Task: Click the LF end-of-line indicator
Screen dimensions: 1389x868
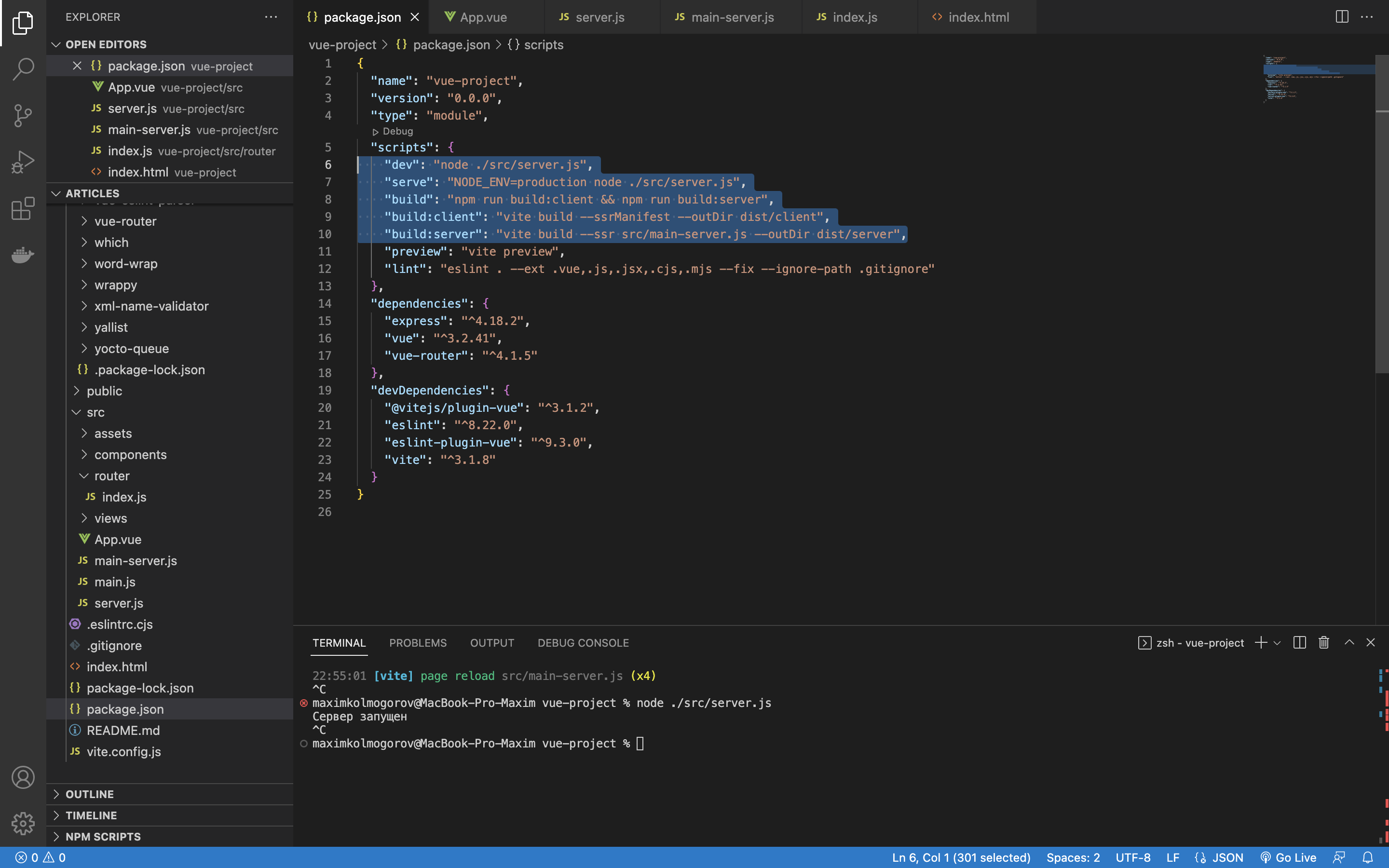Action: point(1172,858)
